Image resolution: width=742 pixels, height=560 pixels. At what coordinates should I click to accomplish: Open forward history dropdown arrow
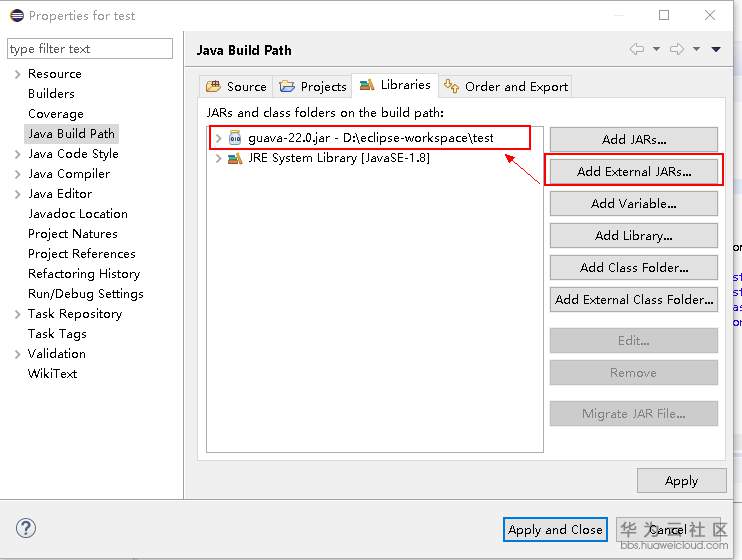[x=696, y=49]
